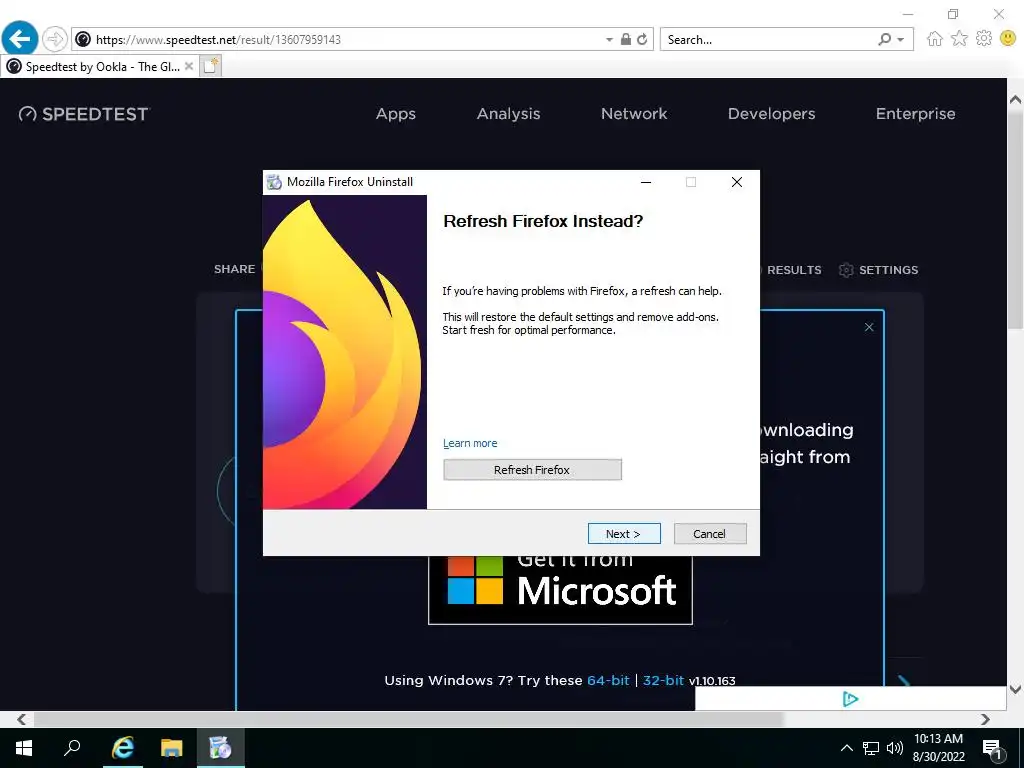Click the 32-bit download link

coord(663,680)
